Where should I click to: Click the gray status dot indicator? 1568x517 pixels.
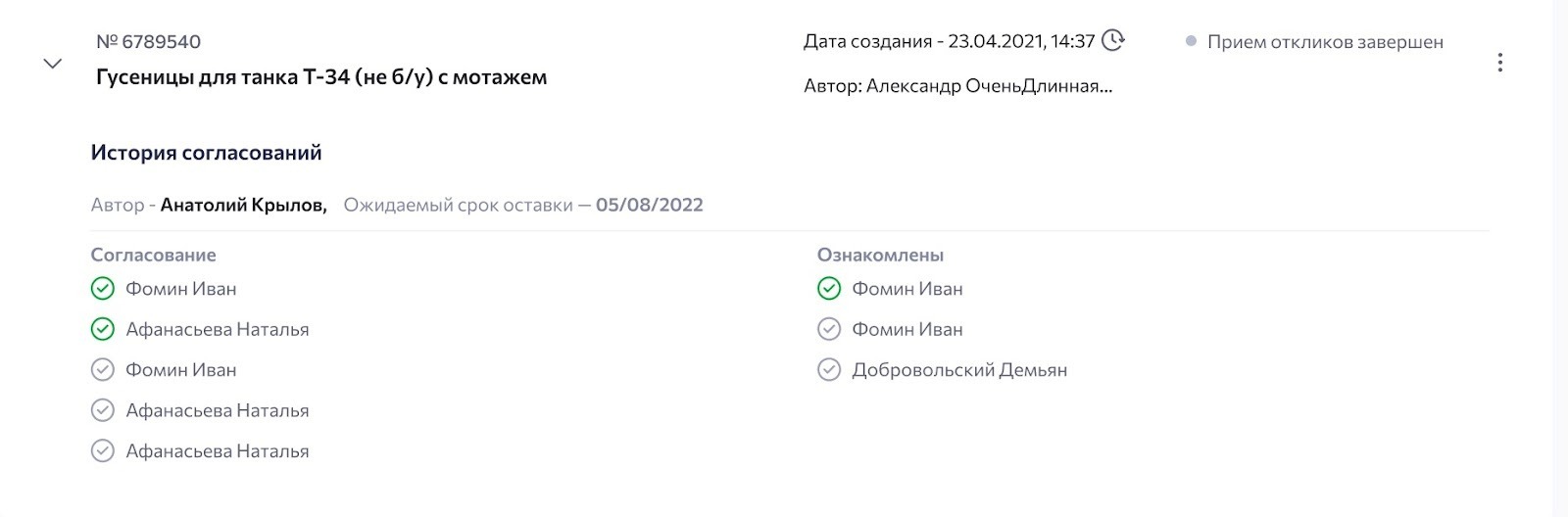pyautogui.click(x=1191, y=41)
